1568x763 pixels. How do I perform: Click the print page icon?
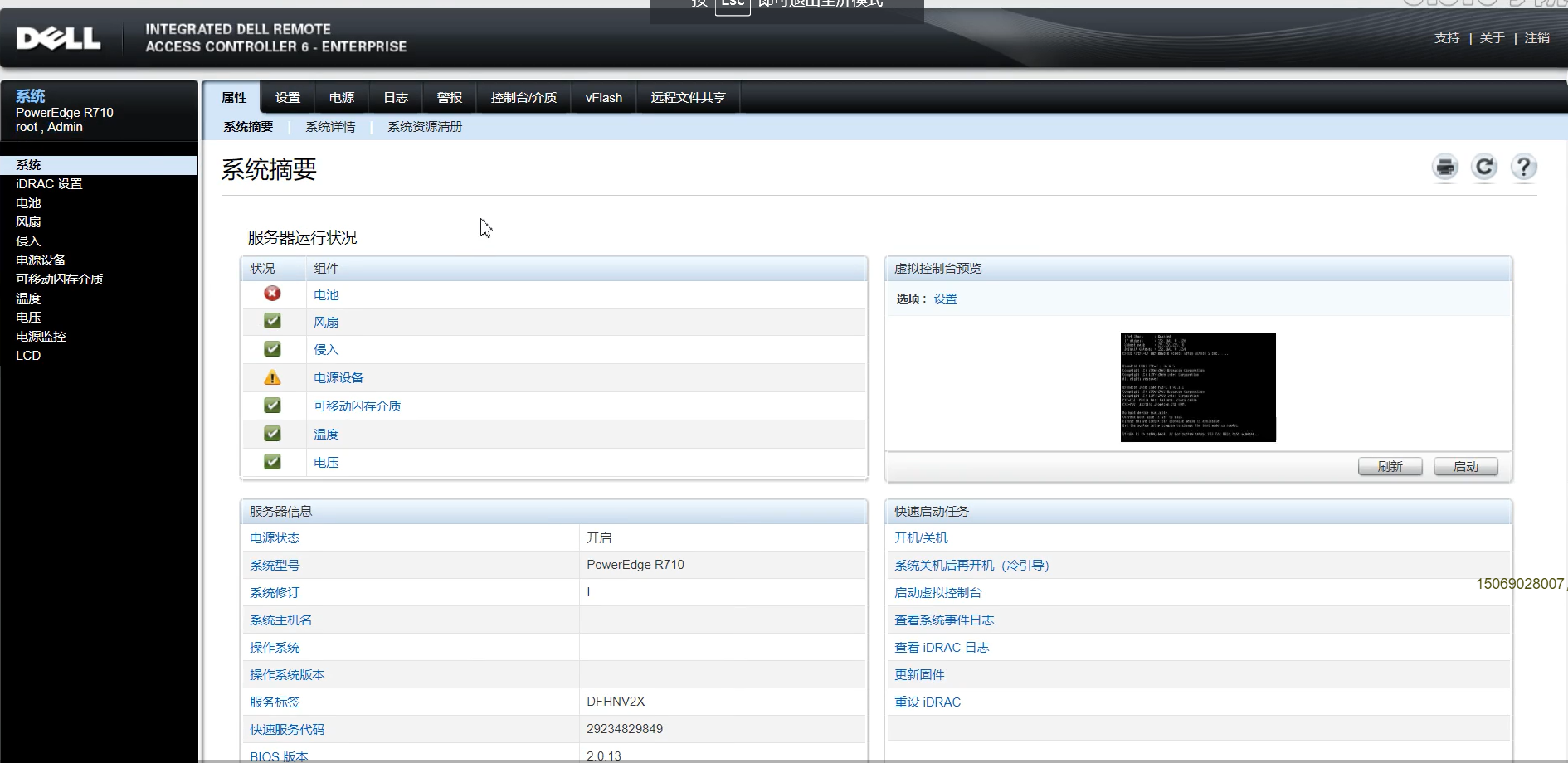click(x=1444, y=167)
